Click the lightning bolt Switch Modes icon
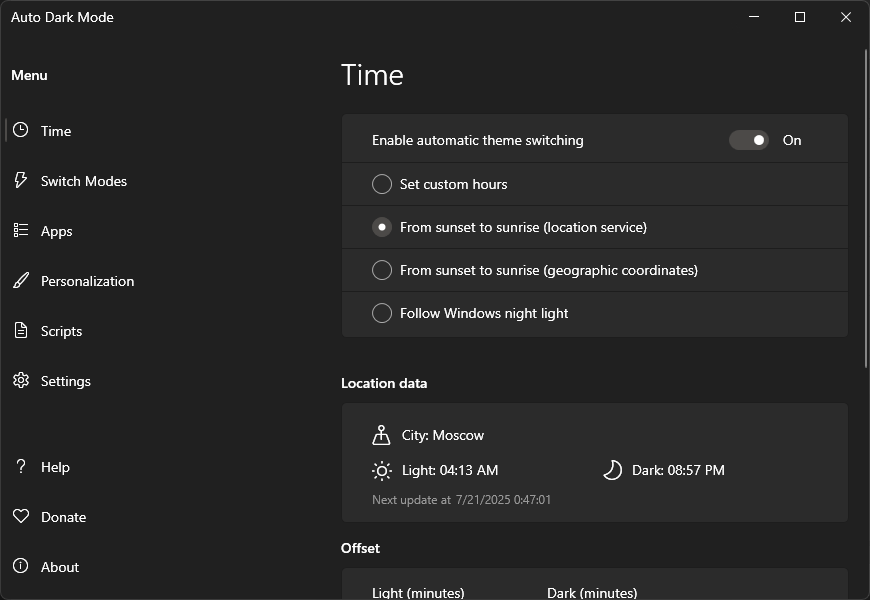The height and width of the screenshot is (600, 870). coord(20,181)
